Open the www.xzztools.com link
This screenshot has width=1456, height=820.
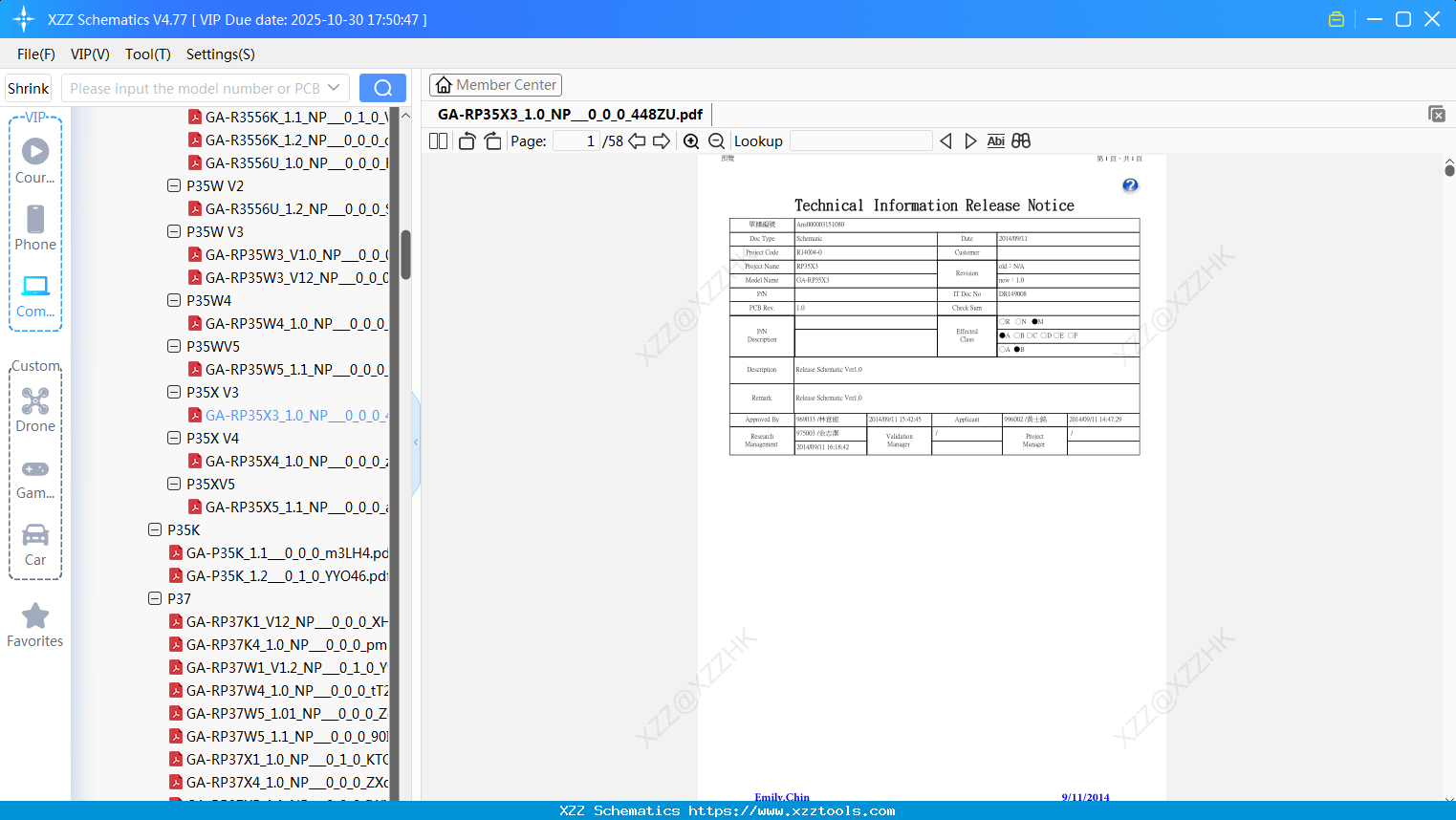point(792,810)
